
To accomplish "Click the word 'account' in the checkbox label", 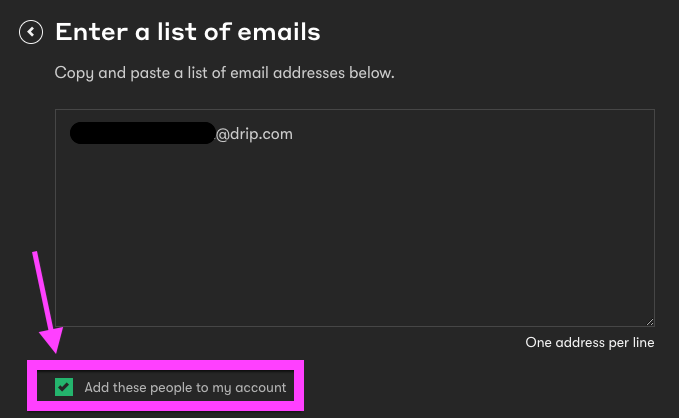I will tap(261, 387).
